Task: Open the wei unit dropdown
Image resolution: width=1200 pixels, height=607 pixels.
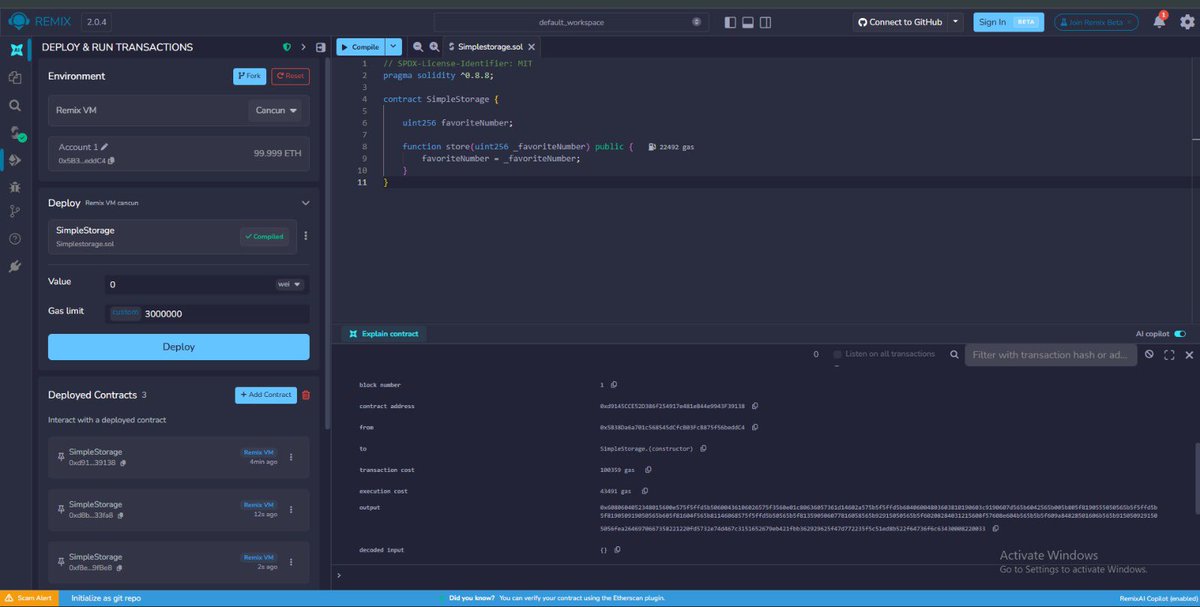Action: tap(292, 285)
